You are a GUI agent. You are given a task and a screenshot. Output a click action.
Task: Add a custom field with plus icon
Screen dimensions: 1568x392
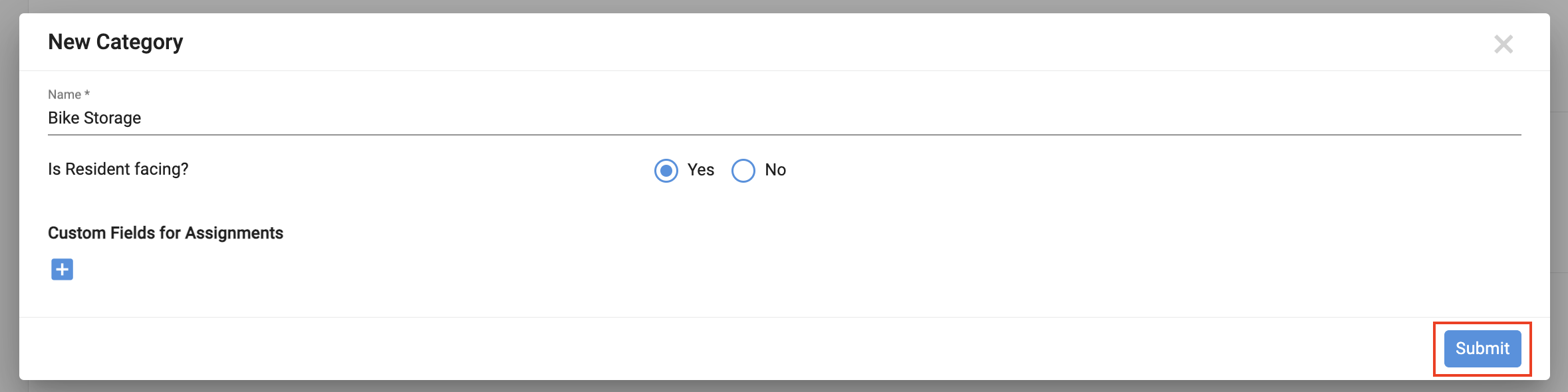(x=62, y=270)
